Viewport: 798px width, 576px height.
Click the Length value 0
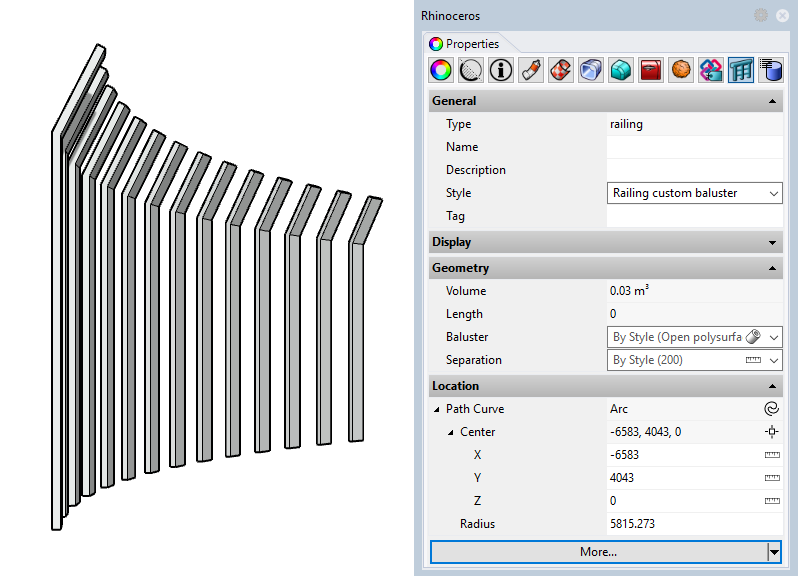[x=613, y=314]
